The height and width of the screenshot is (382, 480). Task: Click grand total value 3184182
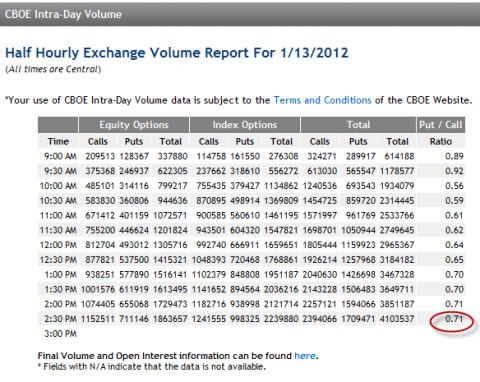pyautogui.click(x=397, y=260)
